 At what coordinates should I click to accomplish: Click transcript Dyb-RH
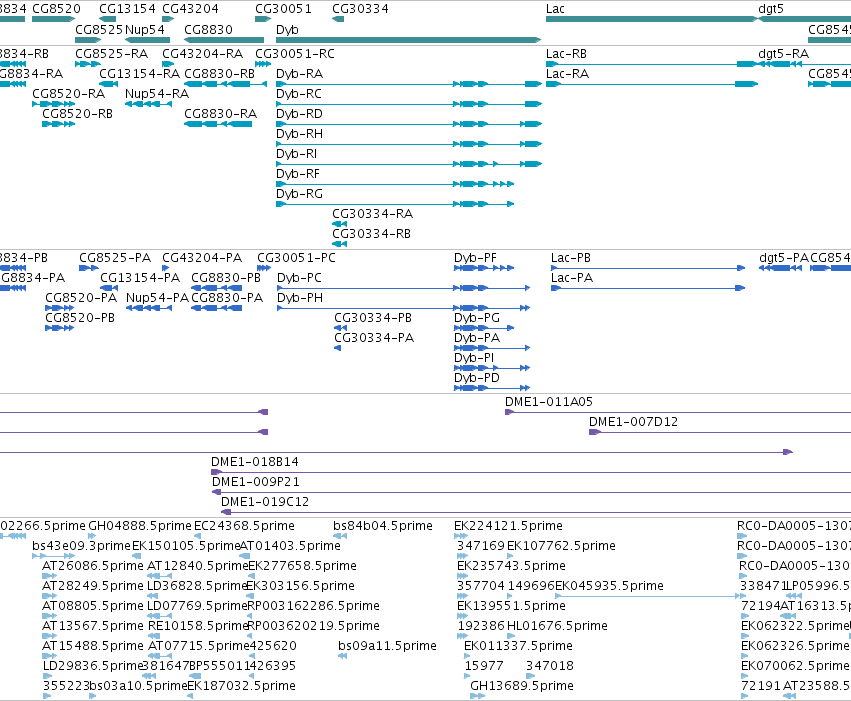299,134
